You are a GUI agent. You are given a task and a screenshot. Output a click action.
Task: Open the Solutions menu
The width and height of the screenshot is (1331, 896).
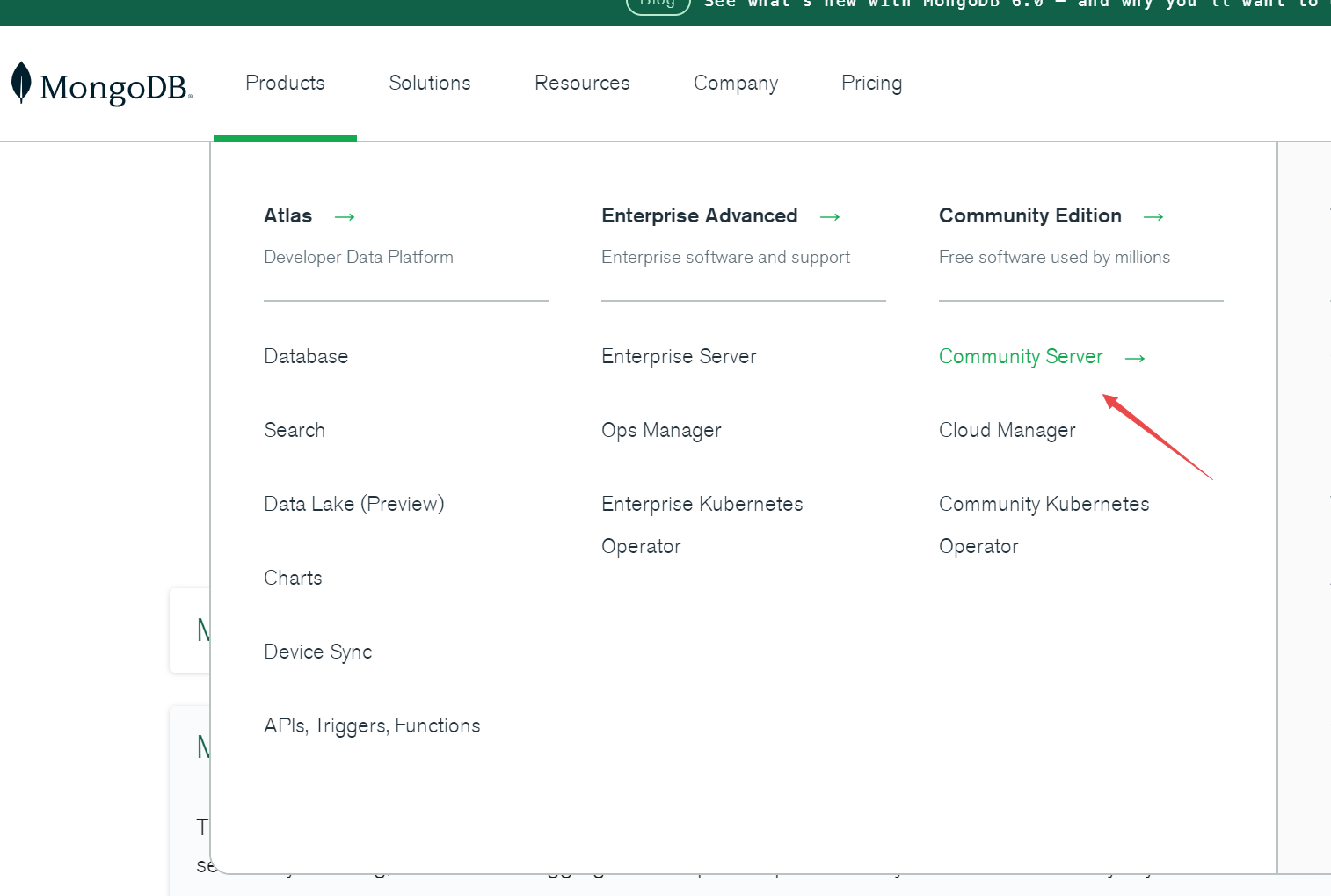click(430, 83)
